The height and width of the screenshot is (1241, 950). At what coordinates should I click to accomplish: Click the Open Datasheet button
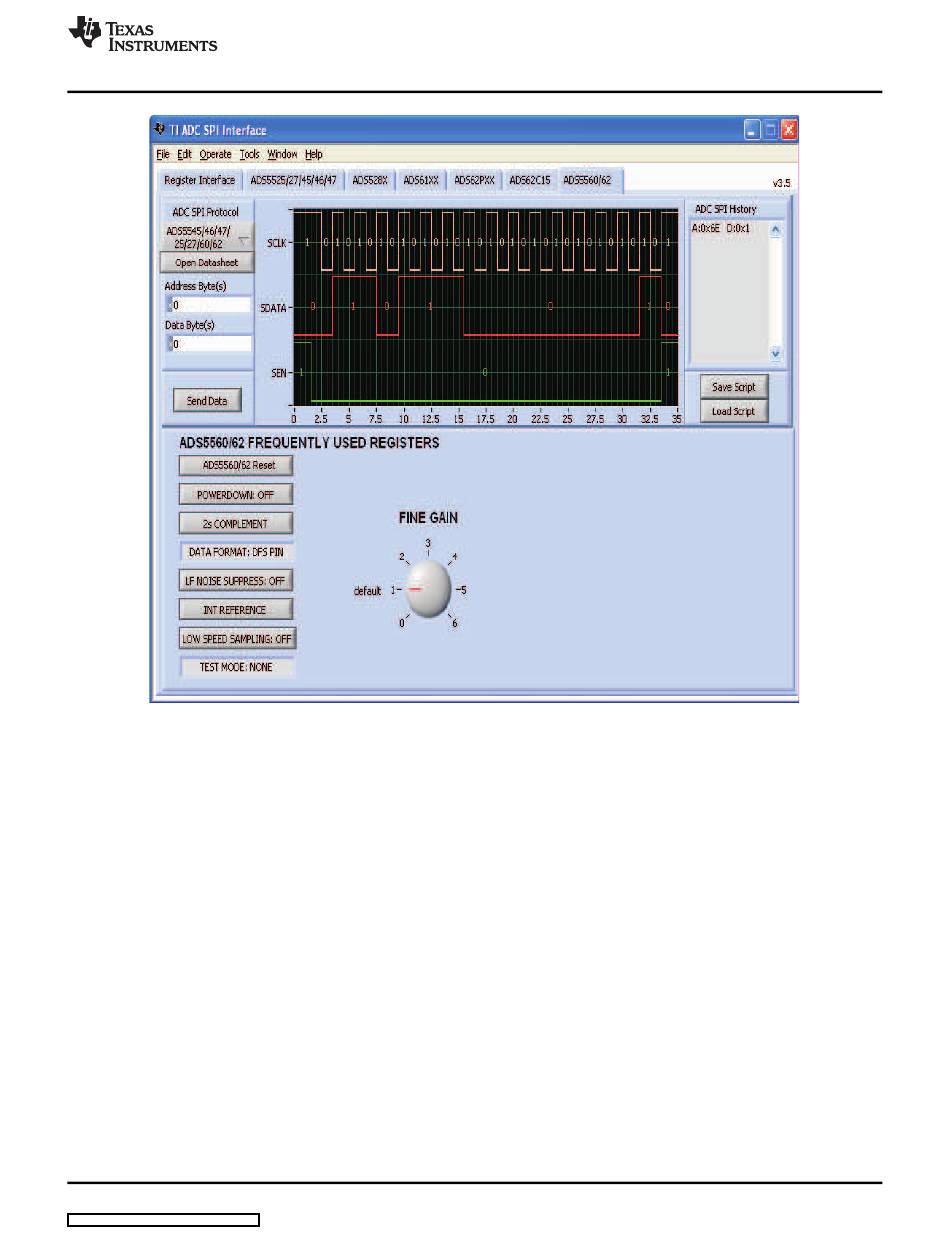207,263
